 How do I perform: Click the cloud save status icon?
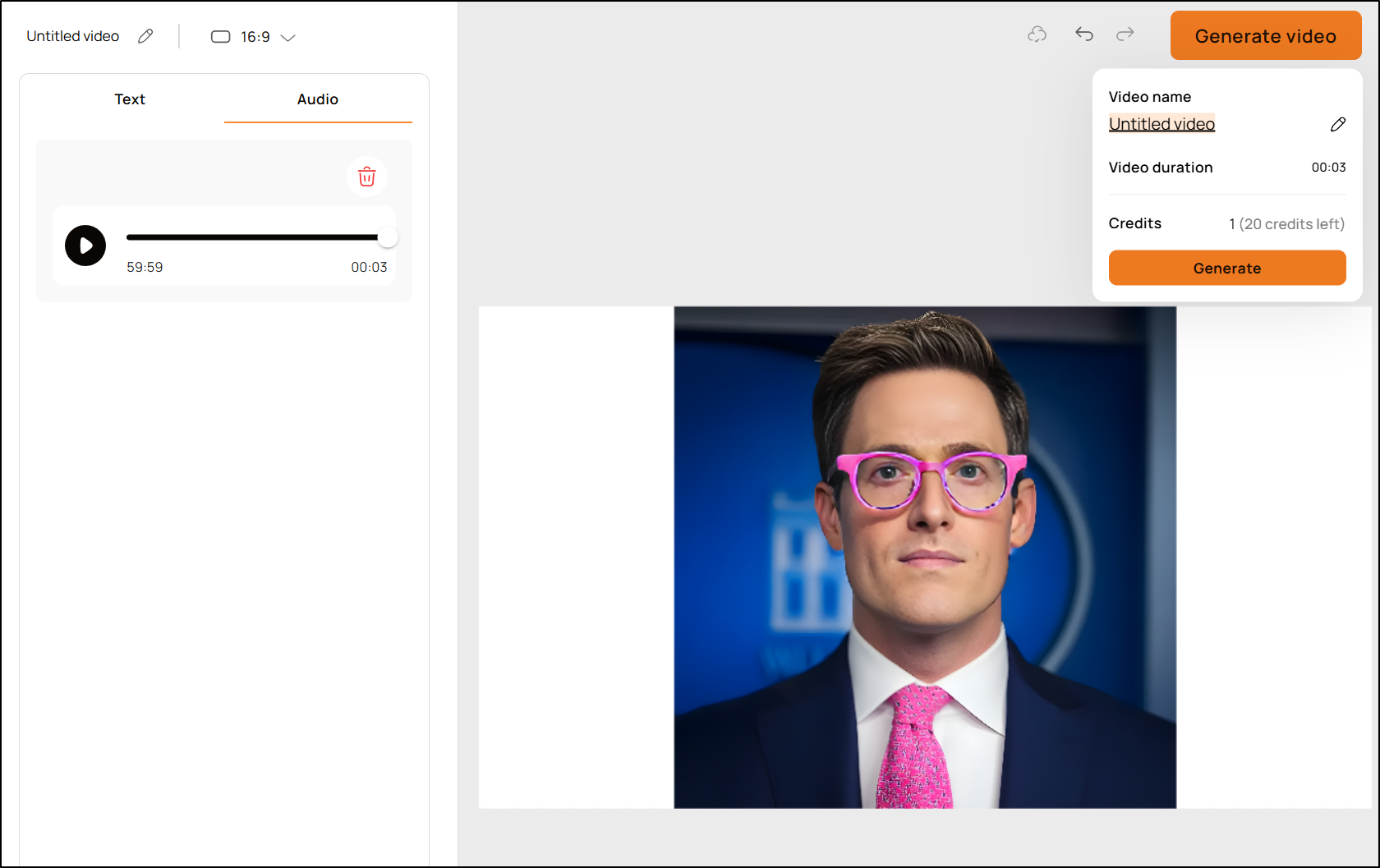[x=1037, y=34]
